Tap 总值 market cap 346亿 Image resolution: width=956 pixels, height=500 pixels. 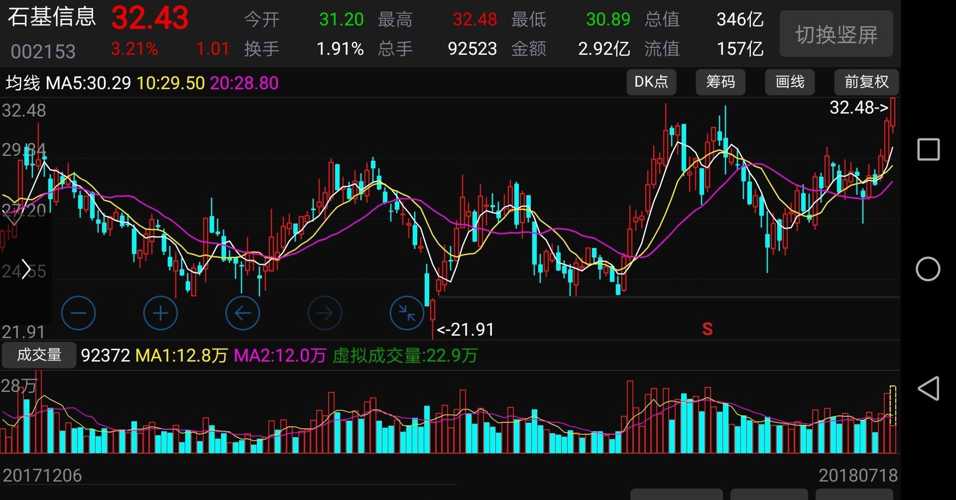(x=740, y=20)
